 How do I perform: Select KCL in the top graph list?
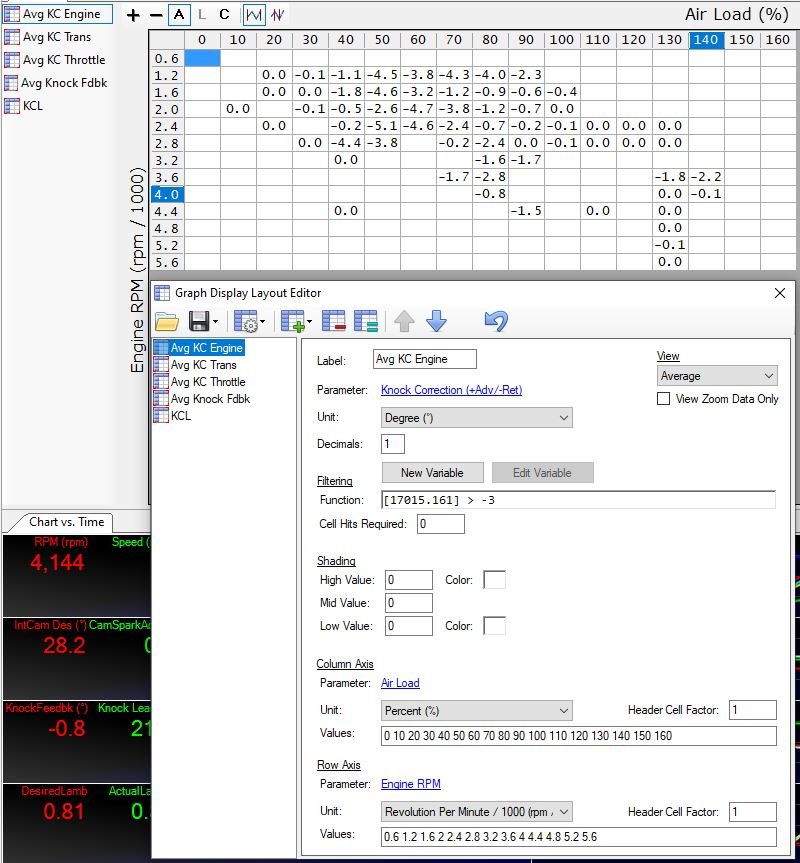tap(23, 106)
